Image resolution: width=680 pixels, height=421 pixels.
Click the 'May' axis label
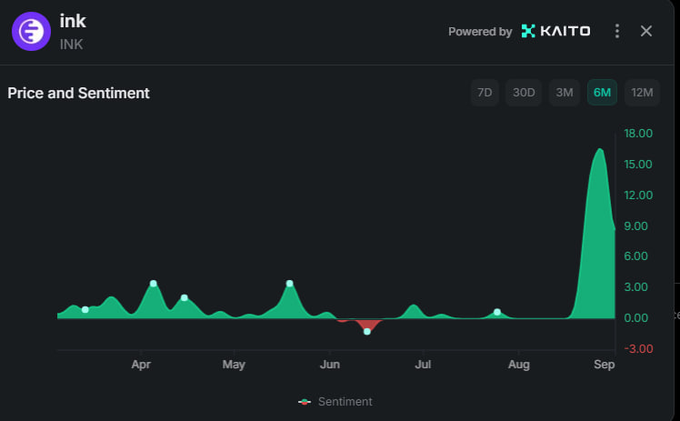click(234, 364)
